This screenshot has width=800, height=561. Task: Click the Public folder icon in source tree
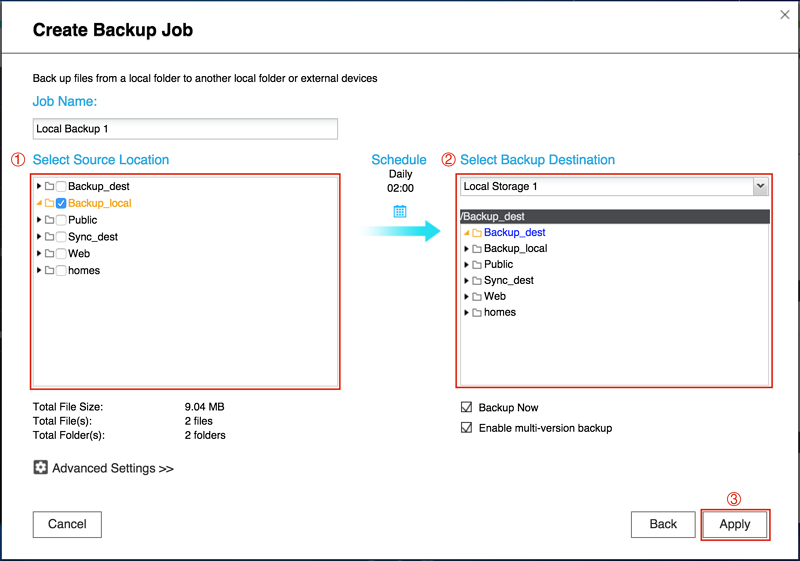49,220
